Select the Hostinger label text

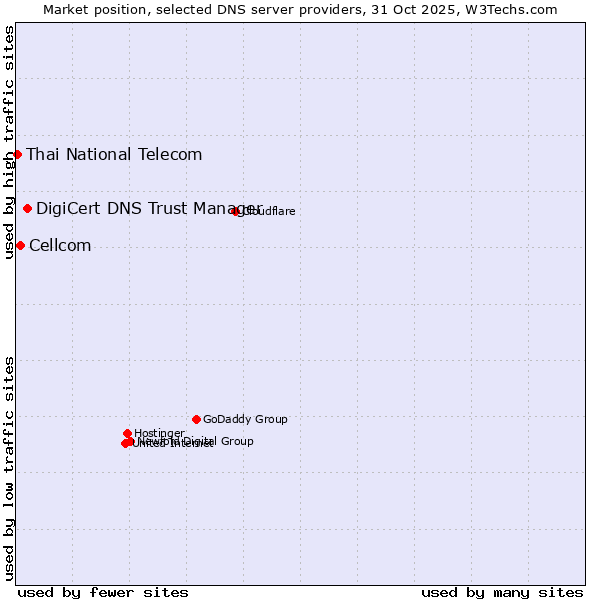coord(159,433)
